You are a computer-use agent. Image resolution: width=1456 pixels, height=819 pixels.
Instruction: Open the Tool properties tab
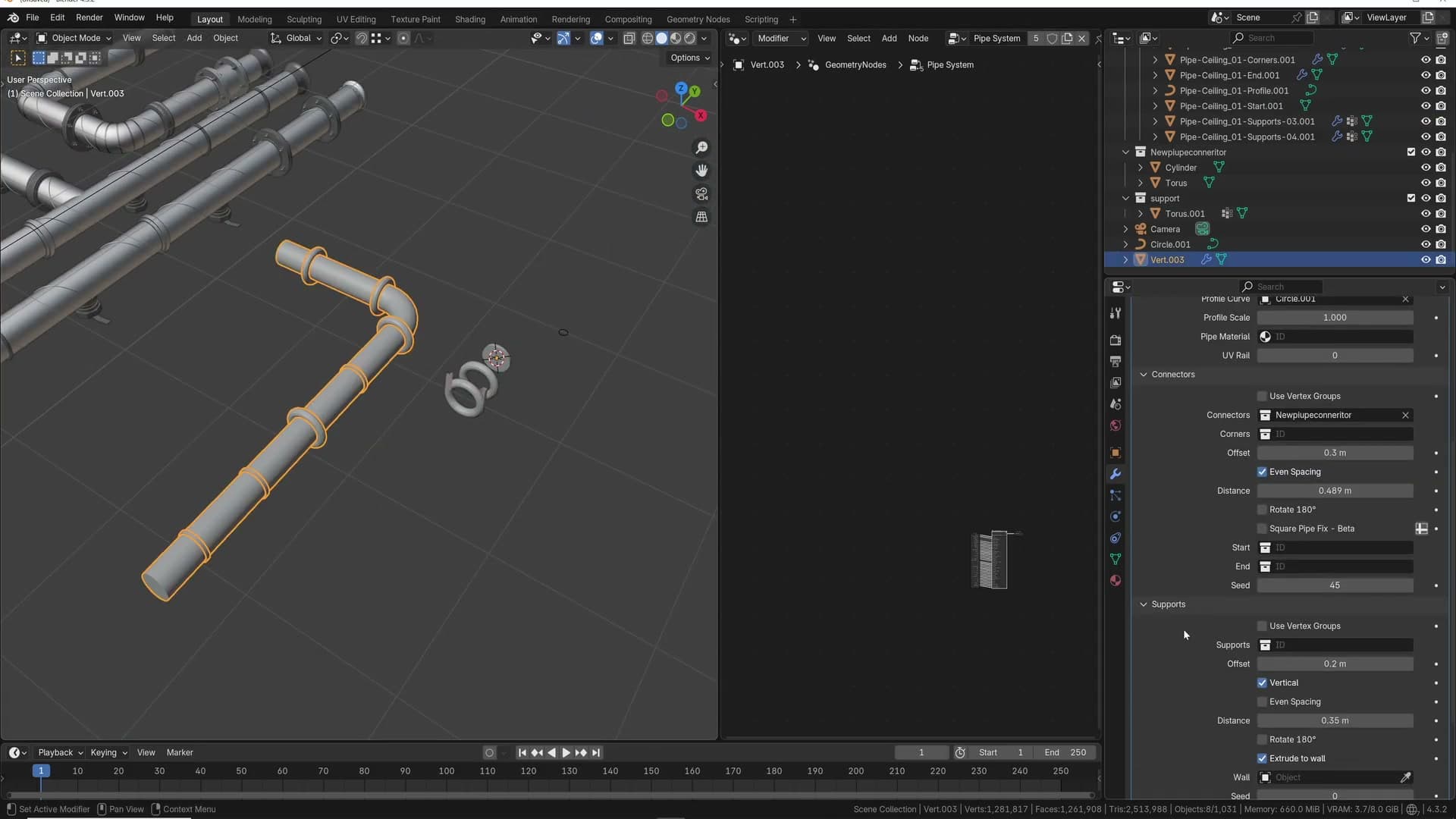(x=1116, y=313)
